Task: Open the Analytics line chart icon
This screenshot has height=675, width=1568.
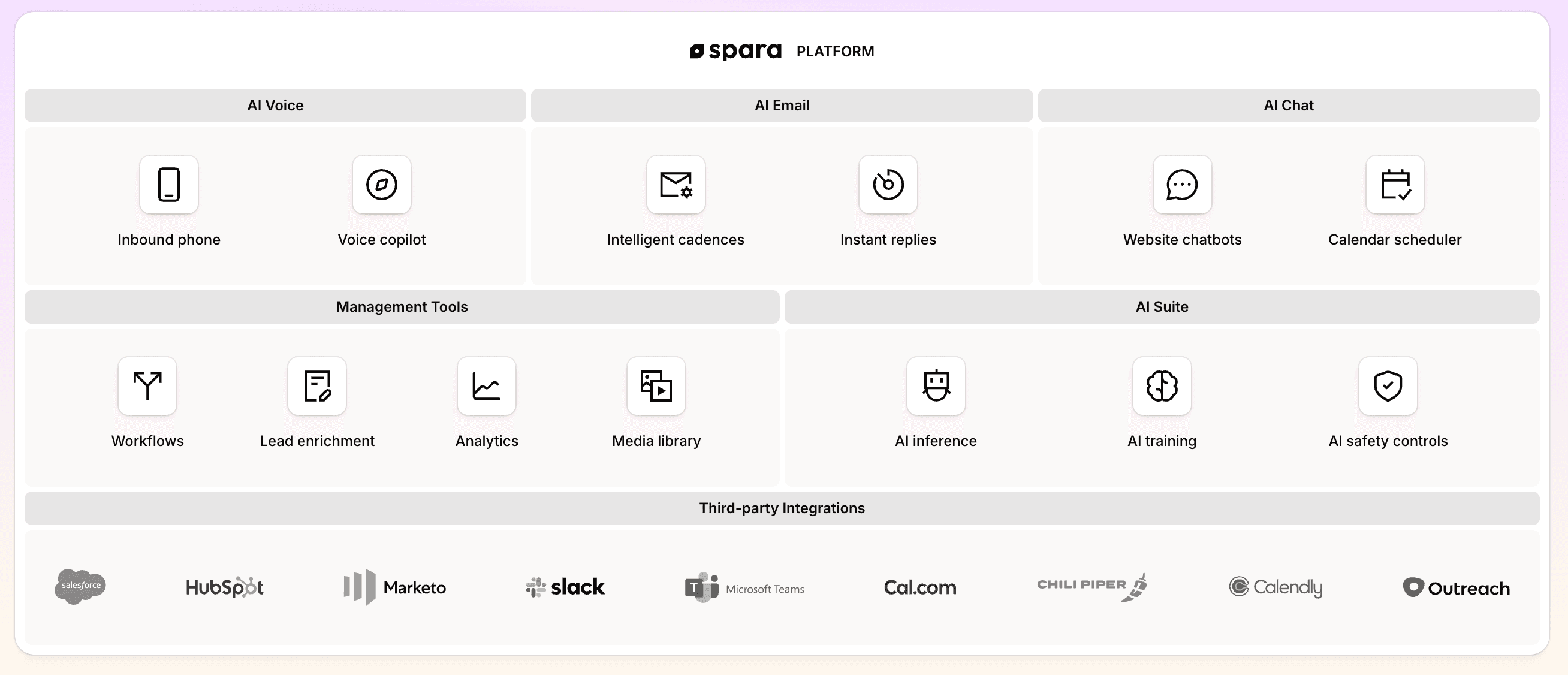Action: tap(486, 387)
